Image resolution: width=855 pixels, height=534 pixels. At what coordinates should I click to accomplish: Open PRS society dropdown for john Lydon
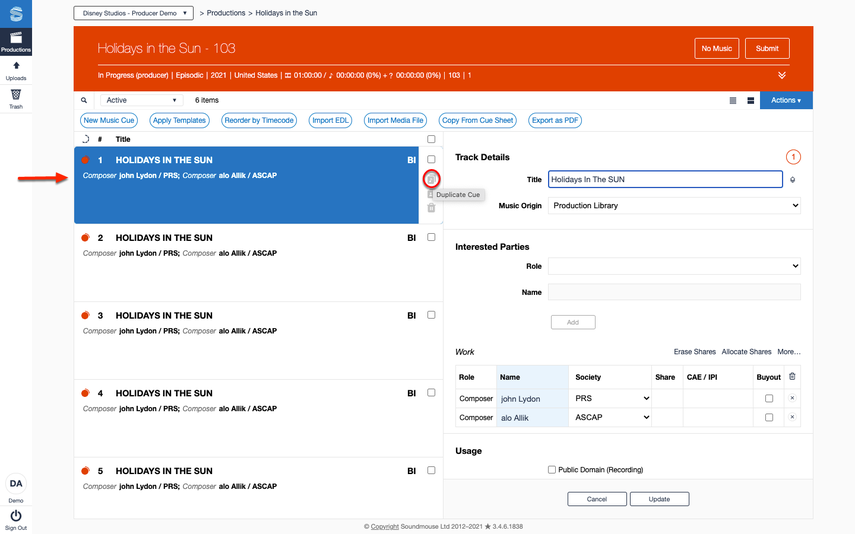[610, 398]
